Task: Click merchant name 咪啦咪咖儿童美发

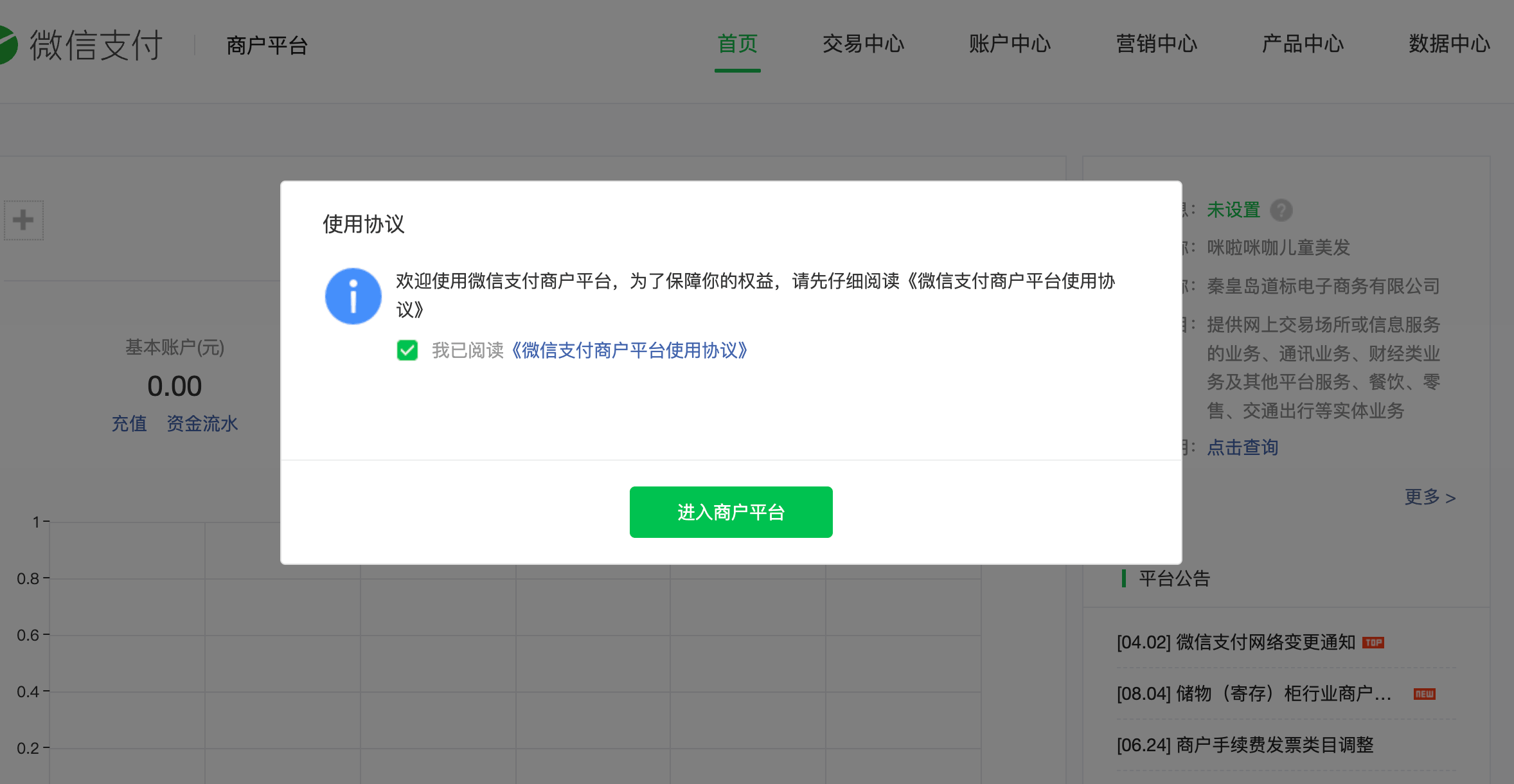Action: (1279, 247)
